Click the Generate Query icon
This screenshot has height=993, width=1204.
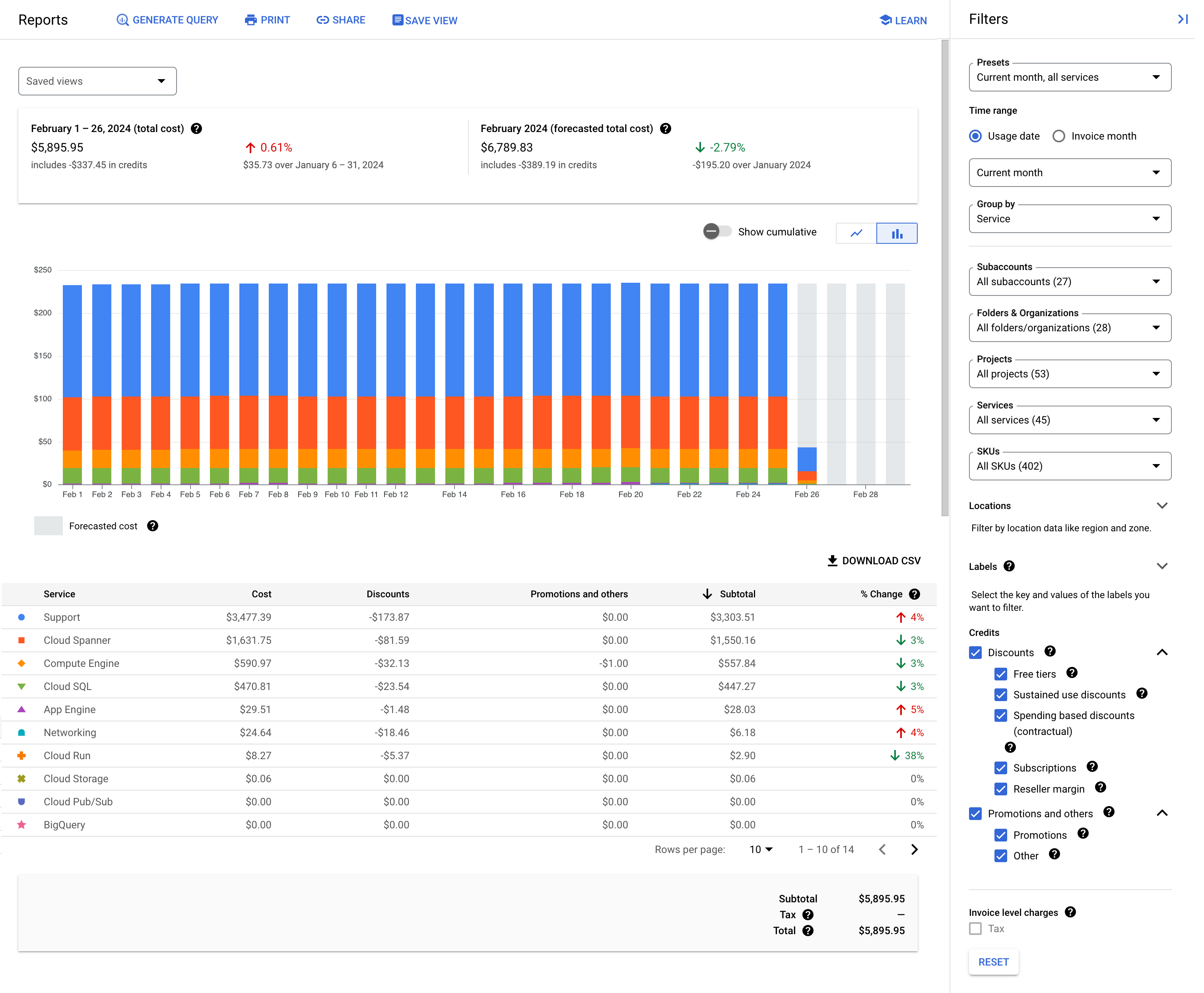tap(121, 20)
